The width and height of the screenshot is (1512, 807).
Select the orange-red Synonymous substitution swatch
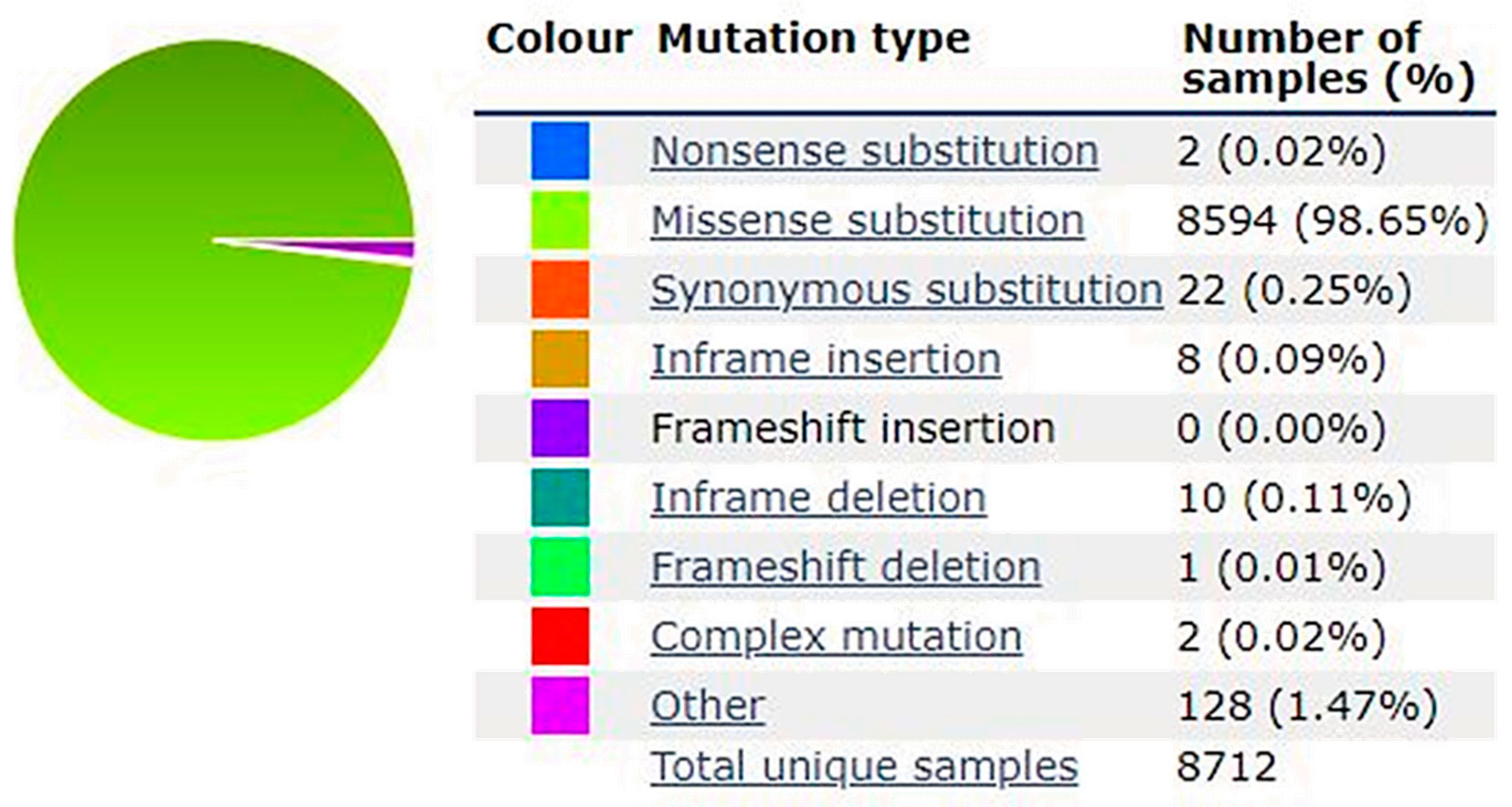pyautogui.click(x=560, y=289)
